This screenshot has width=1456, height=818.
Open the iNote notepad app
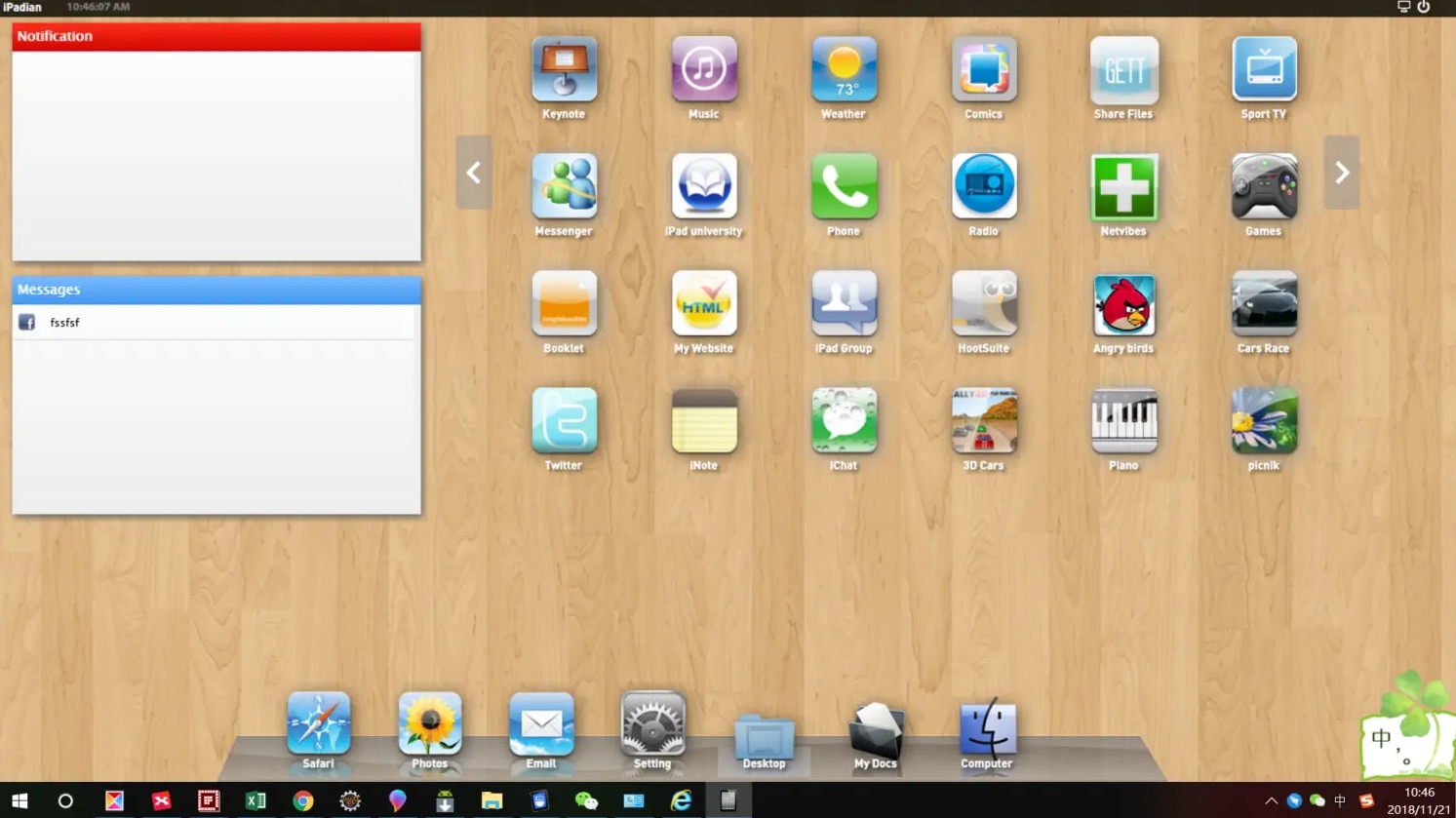pyautogui.click(x=704, y=420)
